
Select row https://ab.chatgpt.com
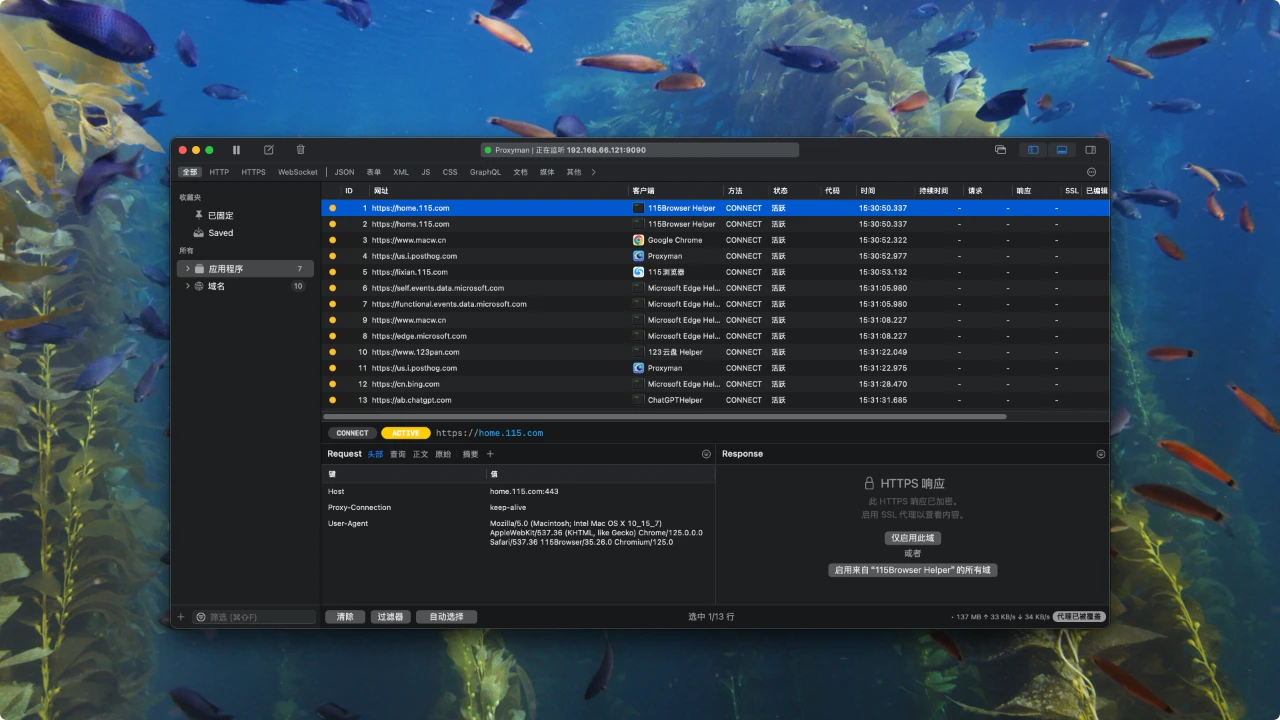coord(715,400)
